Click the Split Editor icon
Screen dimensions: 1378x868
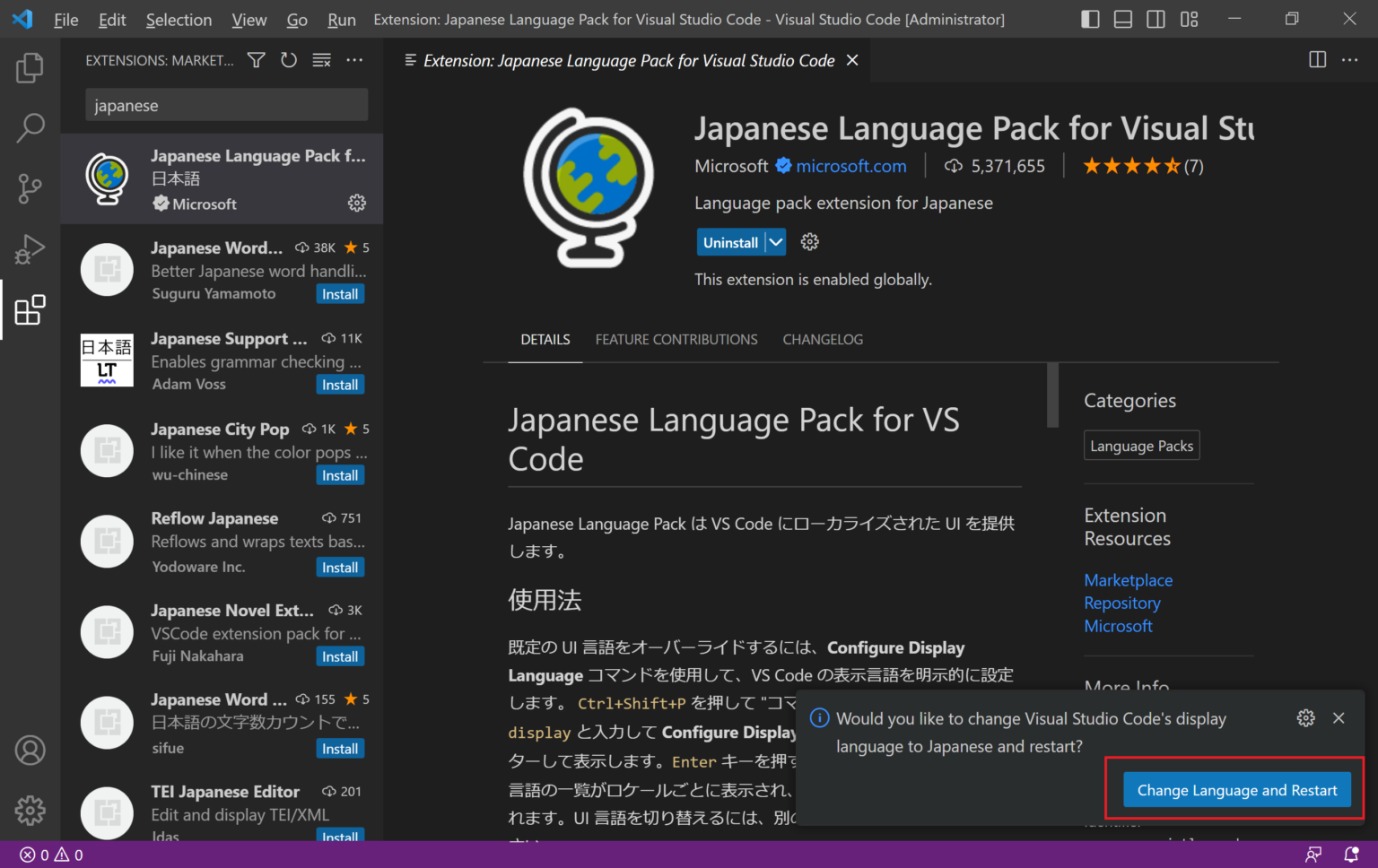[x=1316, y=60]
